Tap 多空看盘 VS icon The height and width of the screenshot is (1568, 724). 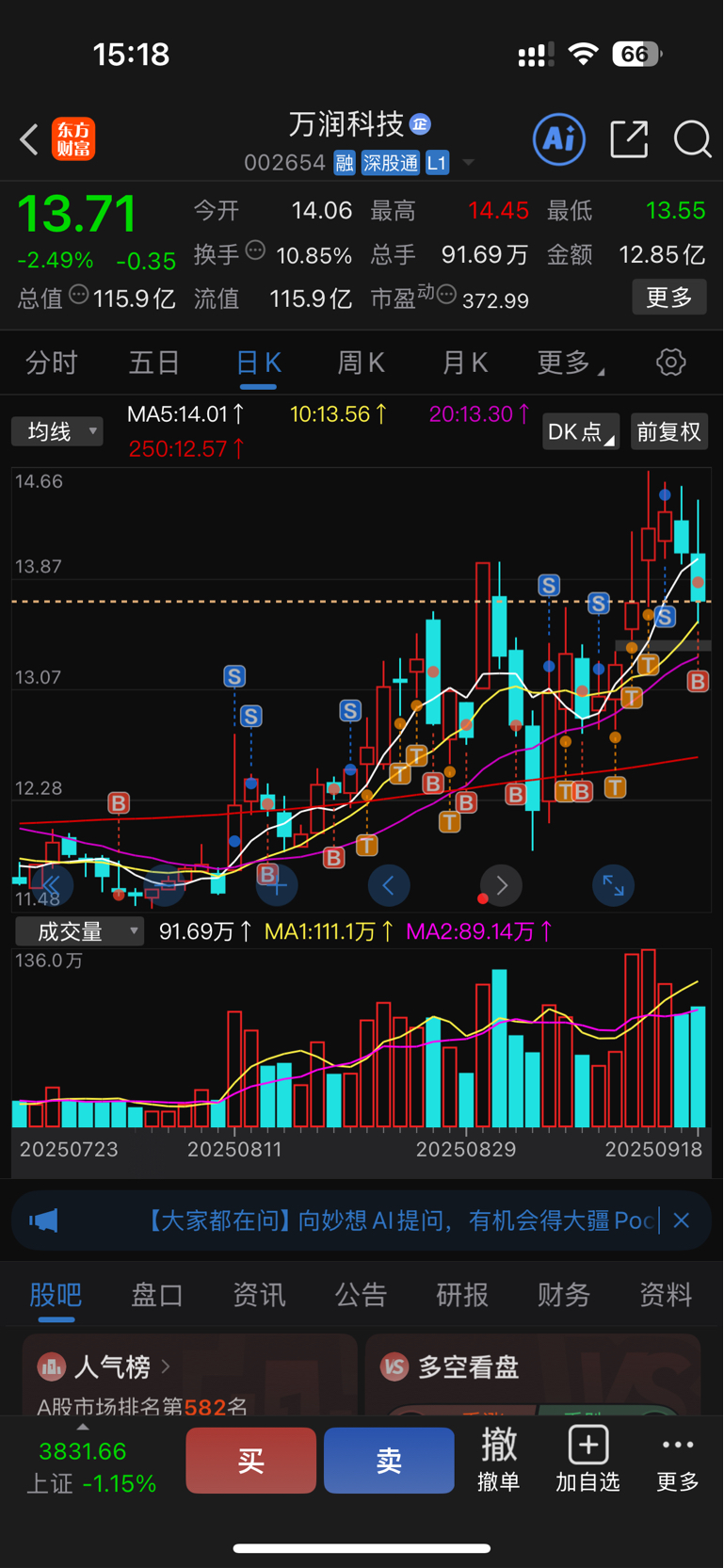click(x=394, y=1366)
